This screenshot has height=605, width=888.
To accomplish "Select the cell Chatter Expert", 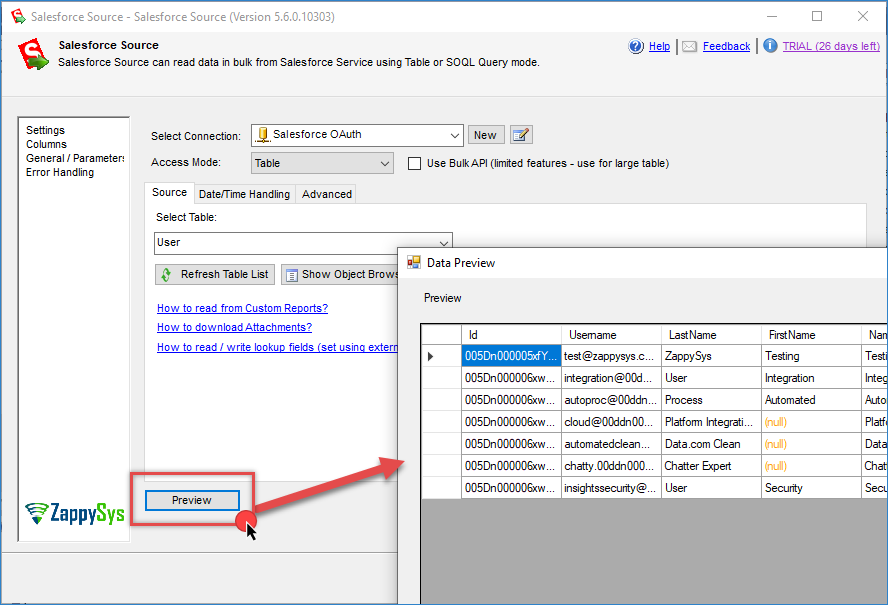I will pos(711,466).
